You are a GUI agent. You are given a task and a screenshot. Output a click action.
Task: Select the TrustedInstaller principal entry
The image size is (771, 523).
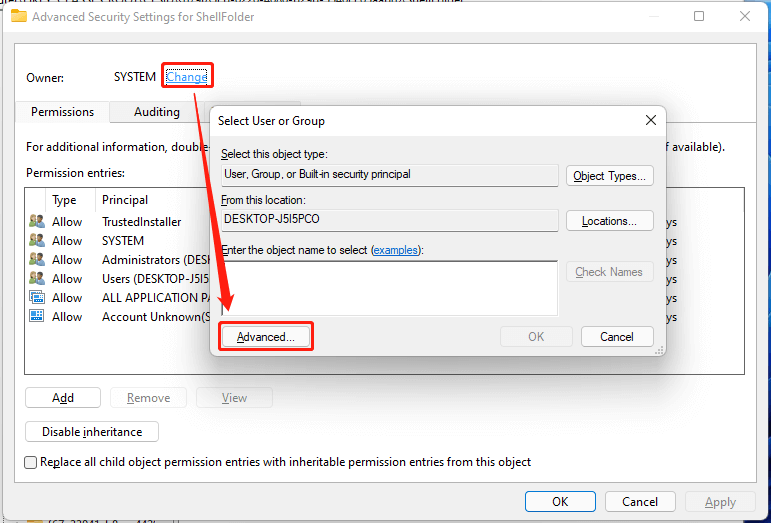click(142, 222)
